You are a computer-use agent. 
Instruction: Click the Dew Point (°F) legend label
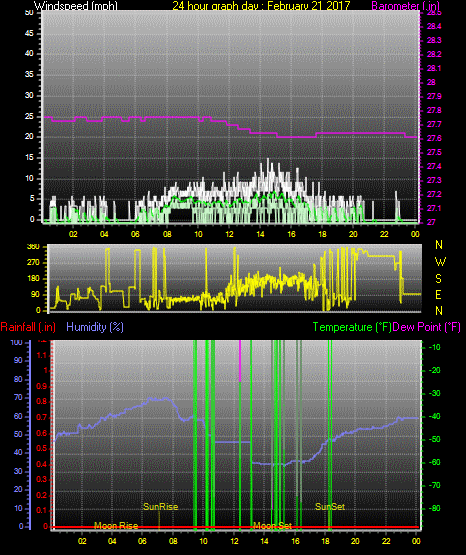pyautogui.click(x=427, y=327)
